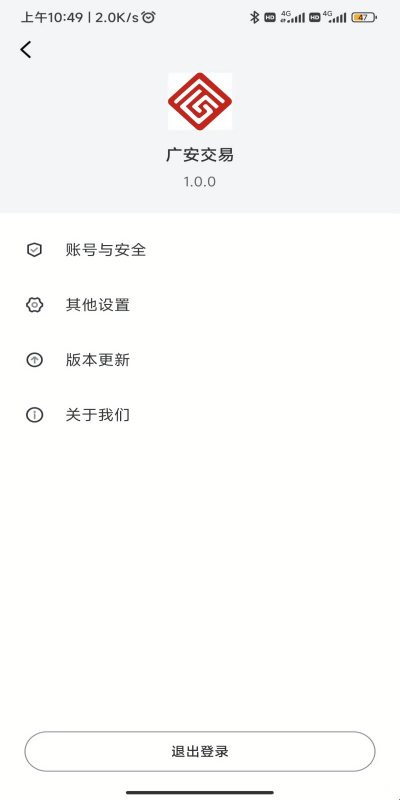Click the version number 1.0.0

point(200,182)
